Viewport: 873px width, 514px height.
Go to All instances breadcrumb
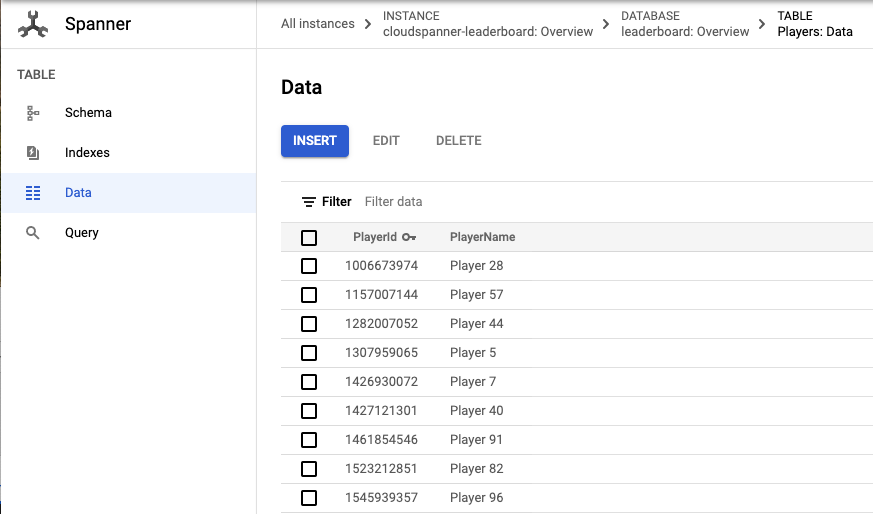[317, 24]
